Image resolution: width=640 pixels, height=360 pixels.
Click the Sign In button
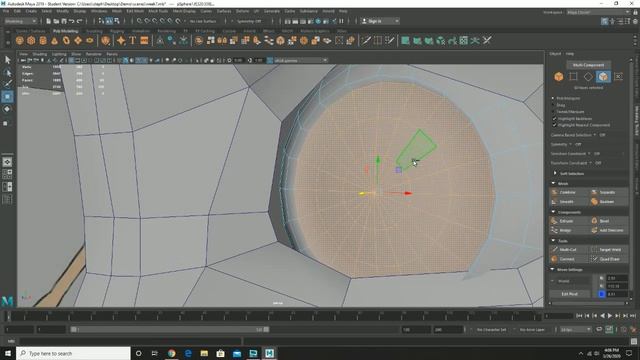[x=380, y=21]
